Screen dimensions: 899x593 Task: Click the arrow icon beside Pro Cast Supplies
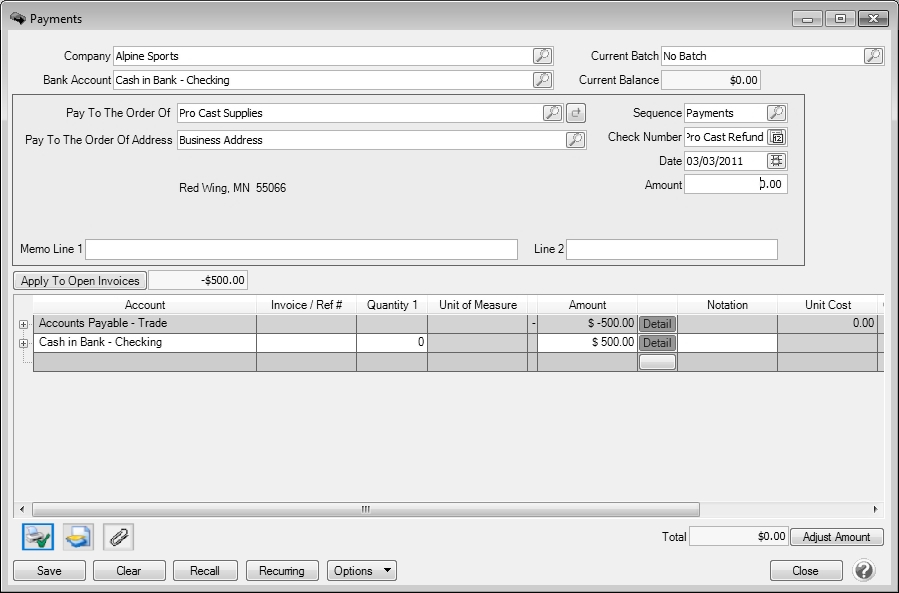(x=576, y=113)
